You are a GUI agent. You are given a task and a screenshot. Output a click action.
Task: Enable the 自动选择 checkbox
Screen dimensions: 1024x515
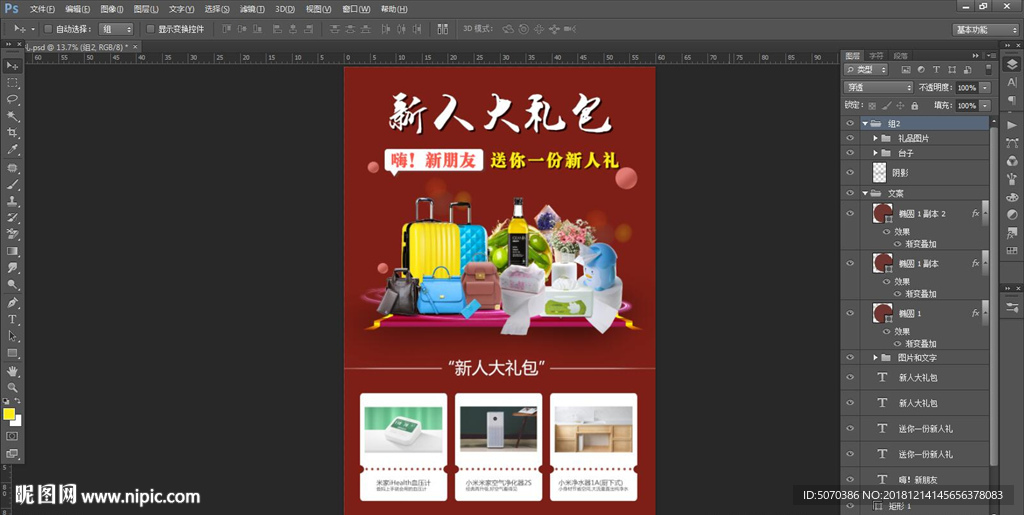click(48, 29)
